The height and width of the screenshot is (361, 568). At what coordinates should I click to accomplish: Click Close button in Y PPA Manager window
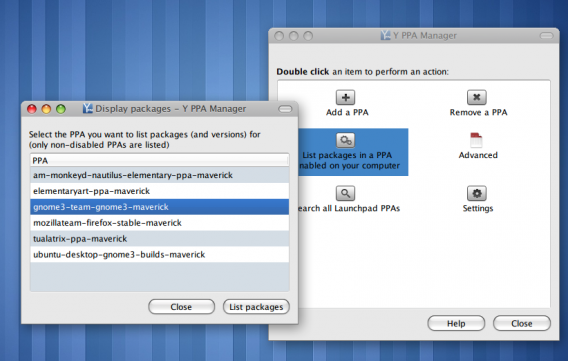click(522, 323)
